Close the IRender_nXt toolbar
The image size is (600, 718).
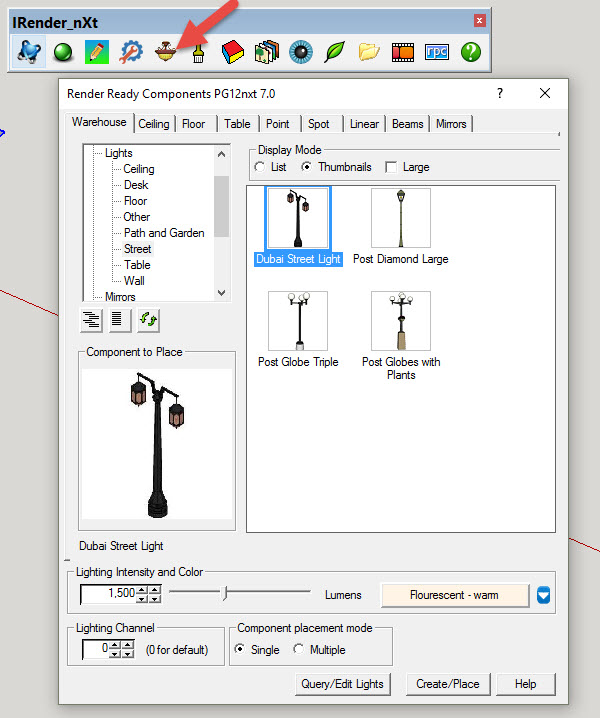(480, 21)
